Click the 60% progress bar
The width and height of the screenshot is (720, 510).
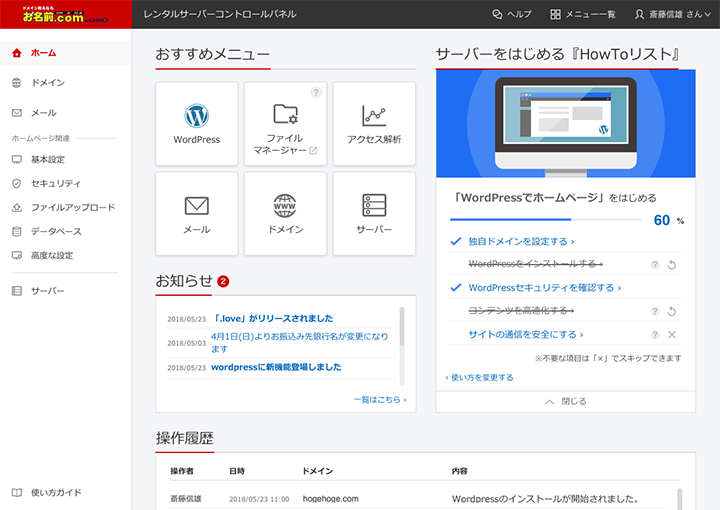pyautogui.click(x=545, y=219)
